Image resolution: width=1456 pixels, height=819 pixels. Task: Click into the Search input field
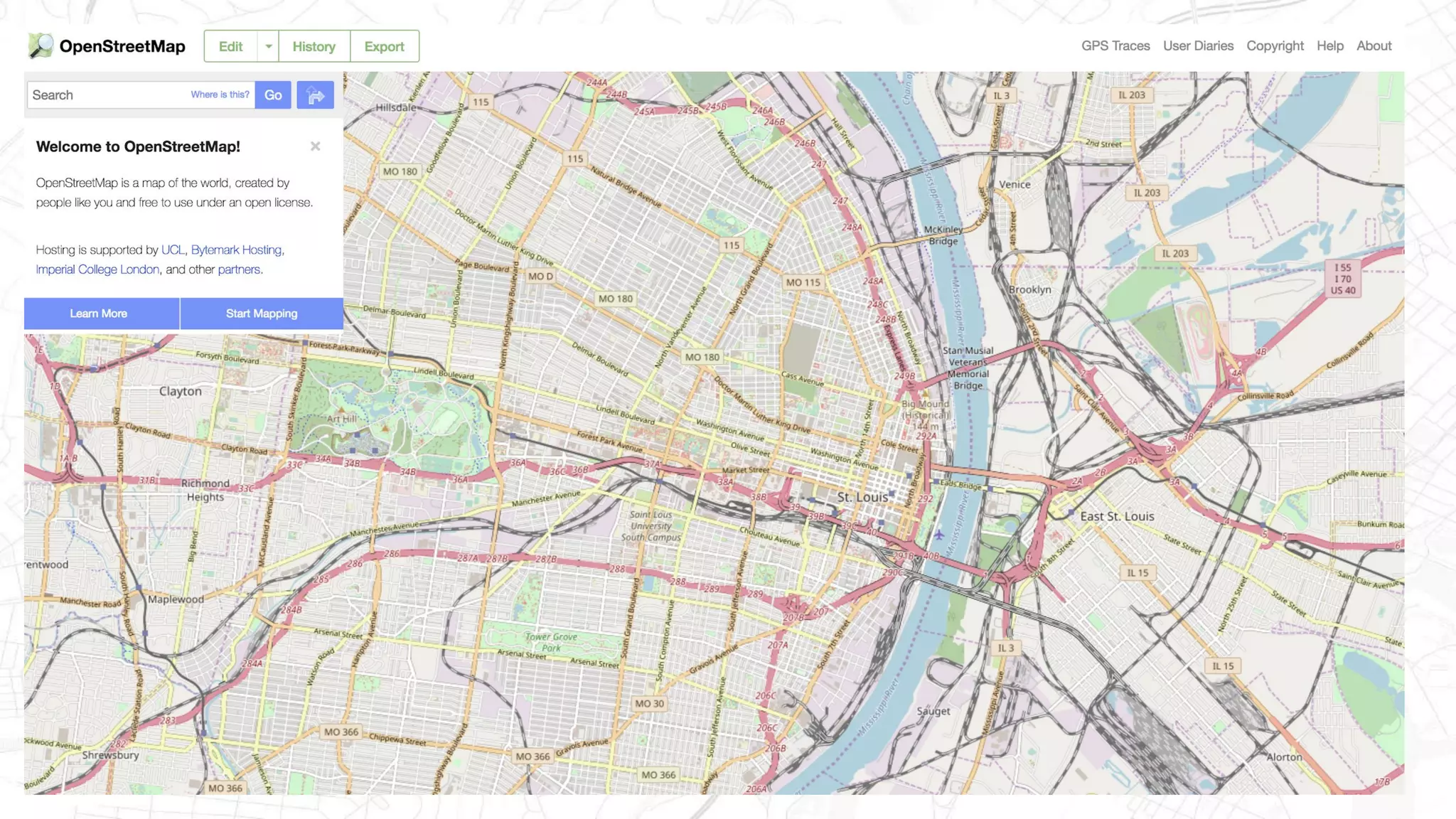(107, 95)
